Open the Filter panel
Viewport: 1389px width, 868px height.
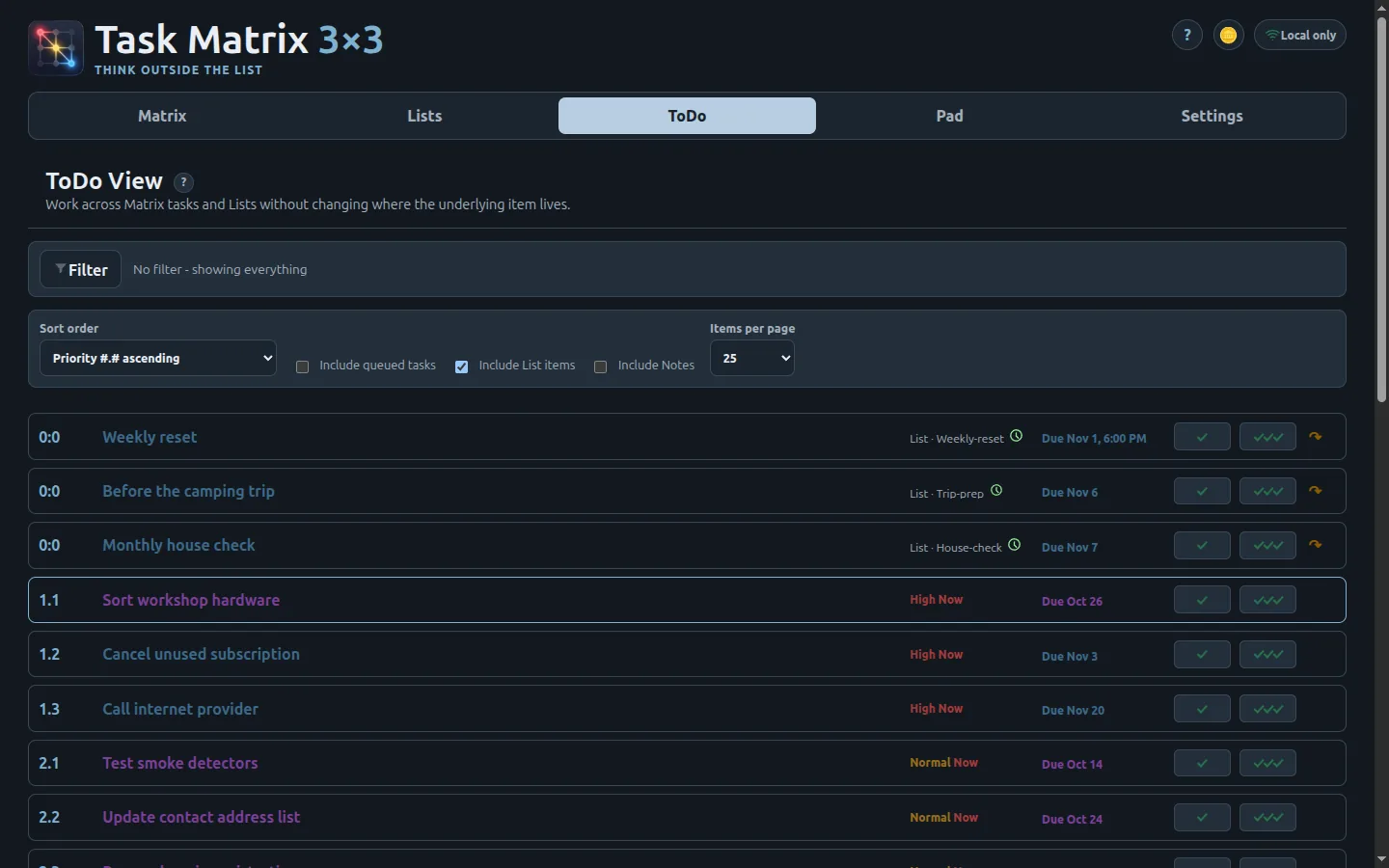coord(80,269)
